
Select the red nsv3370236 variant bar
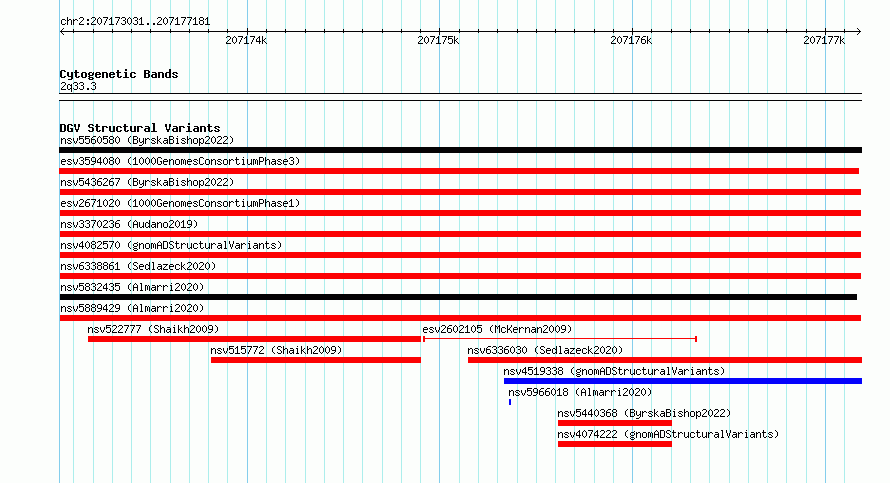[460, 234]
